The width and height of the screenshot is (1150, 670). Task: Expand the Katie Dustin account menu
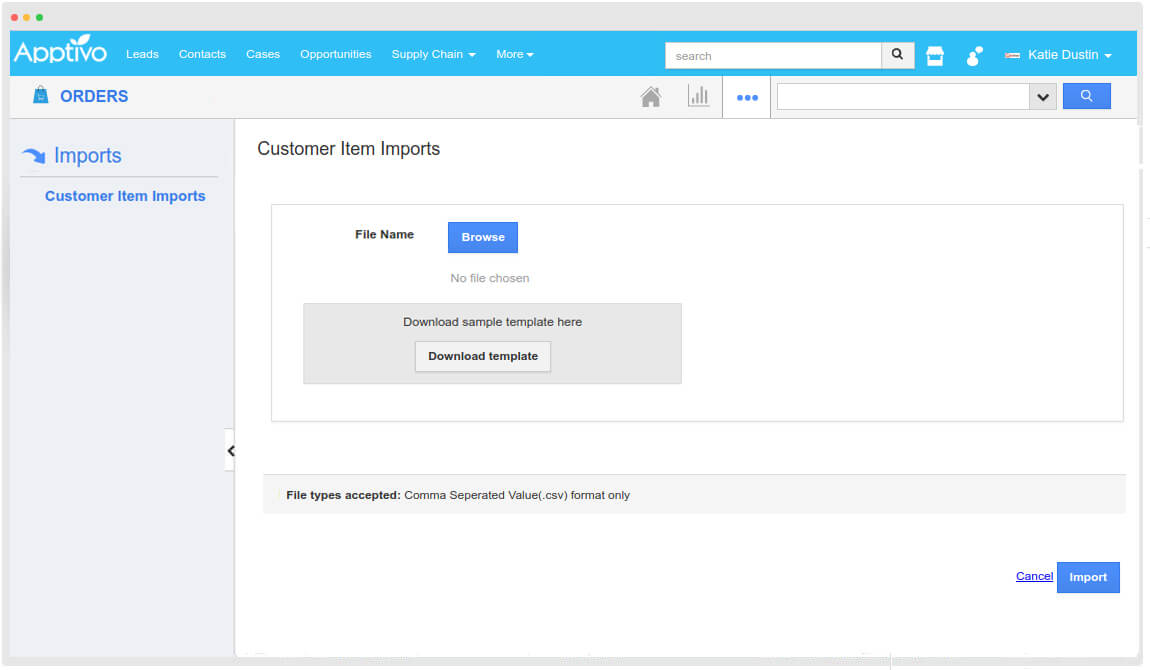click(x=1058, y=56)
